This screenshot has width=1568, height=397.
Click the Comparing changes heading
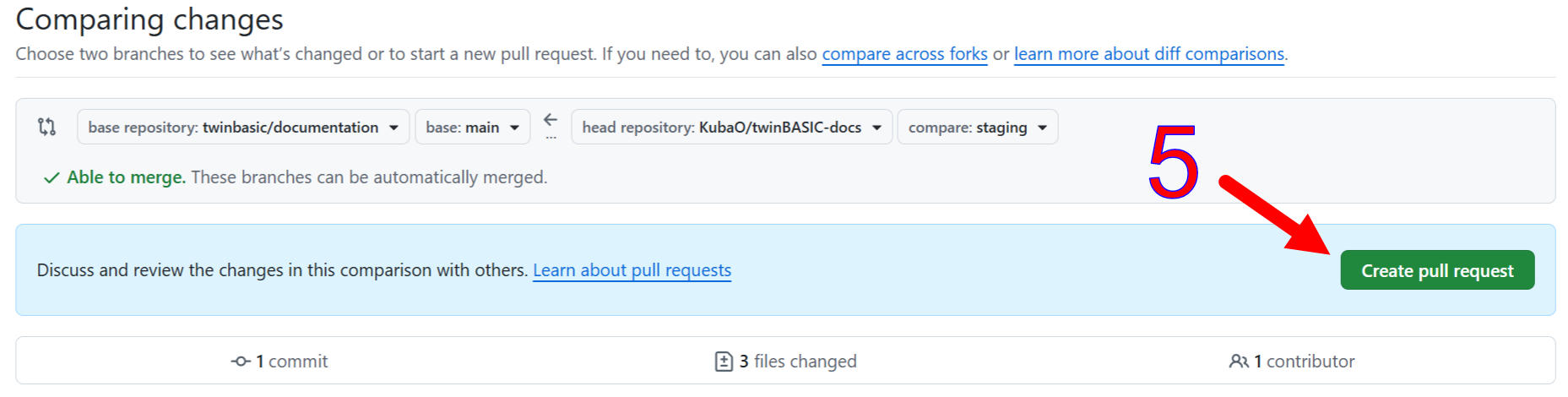[149, 19]
